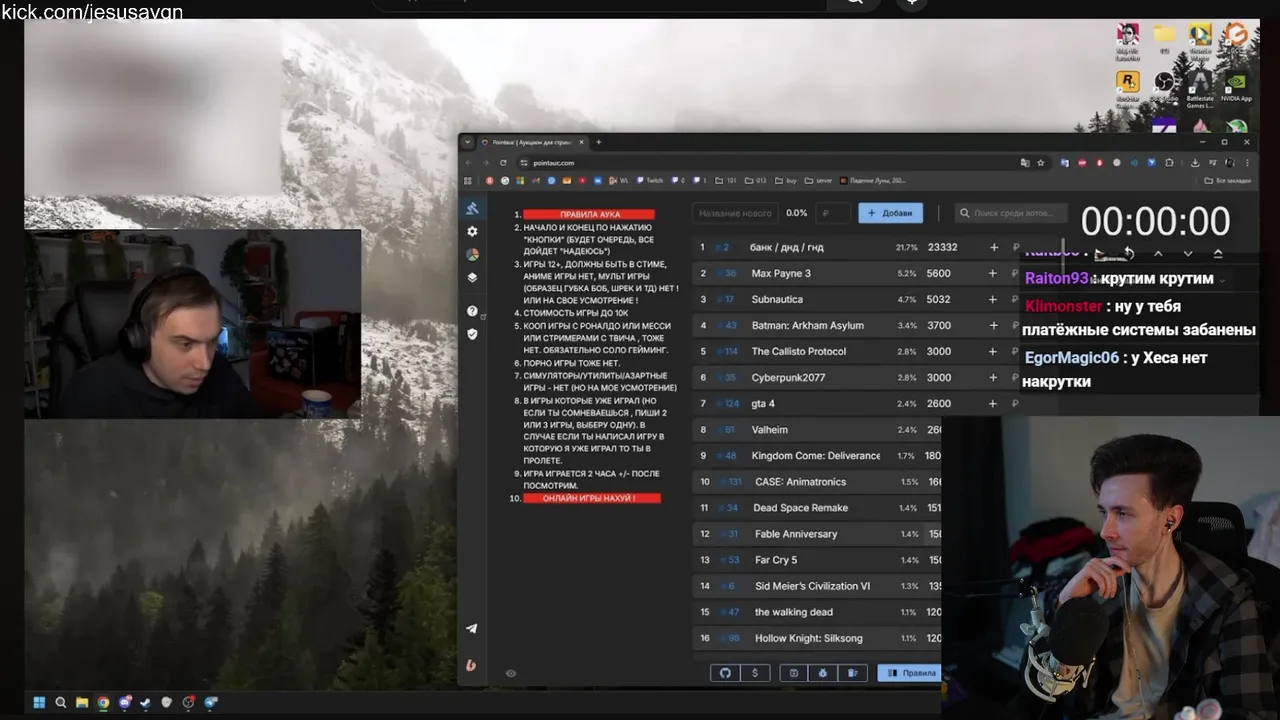Add points to банк / днд / гнд lot
The image size is (1280, 720).
[993, 247]
